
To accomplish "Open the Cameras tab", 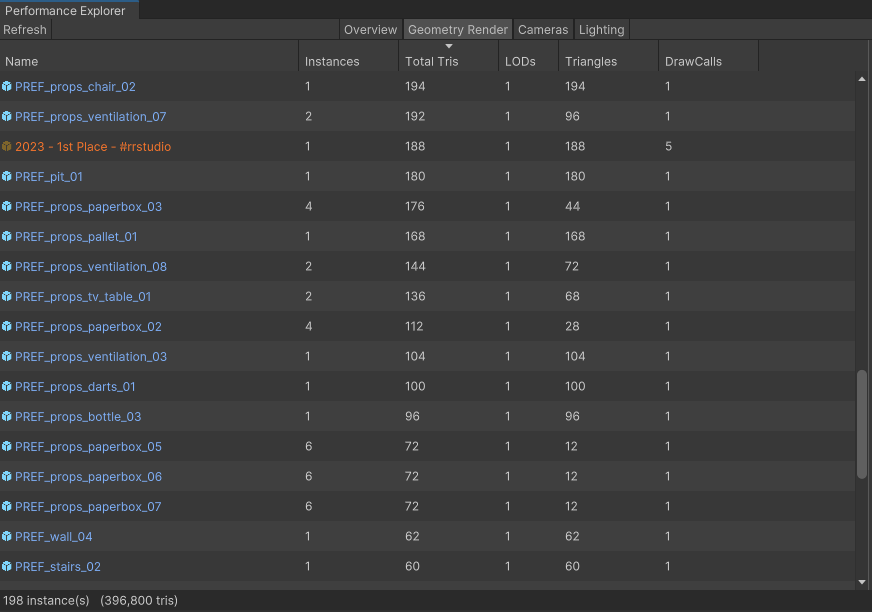I will [543, 30].
